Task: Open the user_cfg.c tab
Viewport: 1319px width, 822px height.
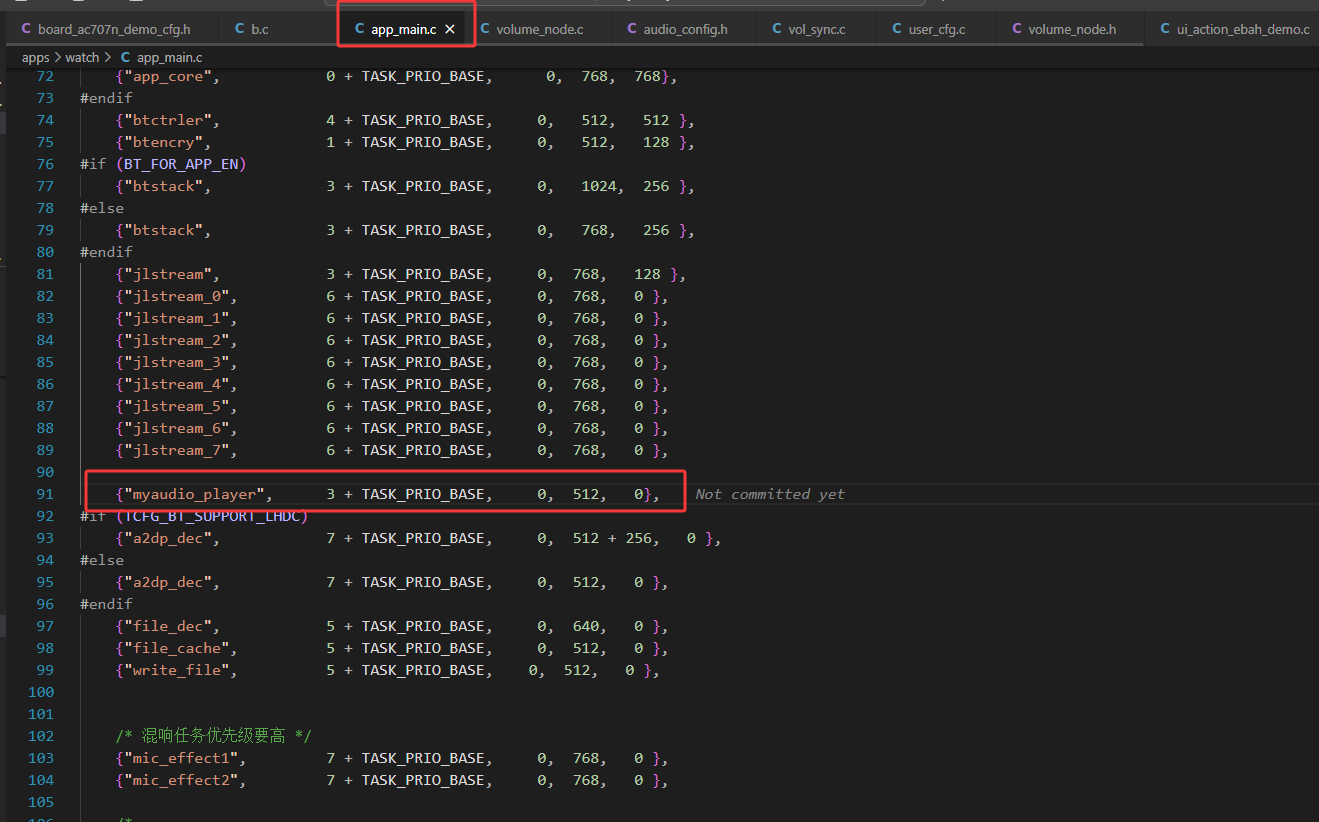Action: [x=927, y=30]
